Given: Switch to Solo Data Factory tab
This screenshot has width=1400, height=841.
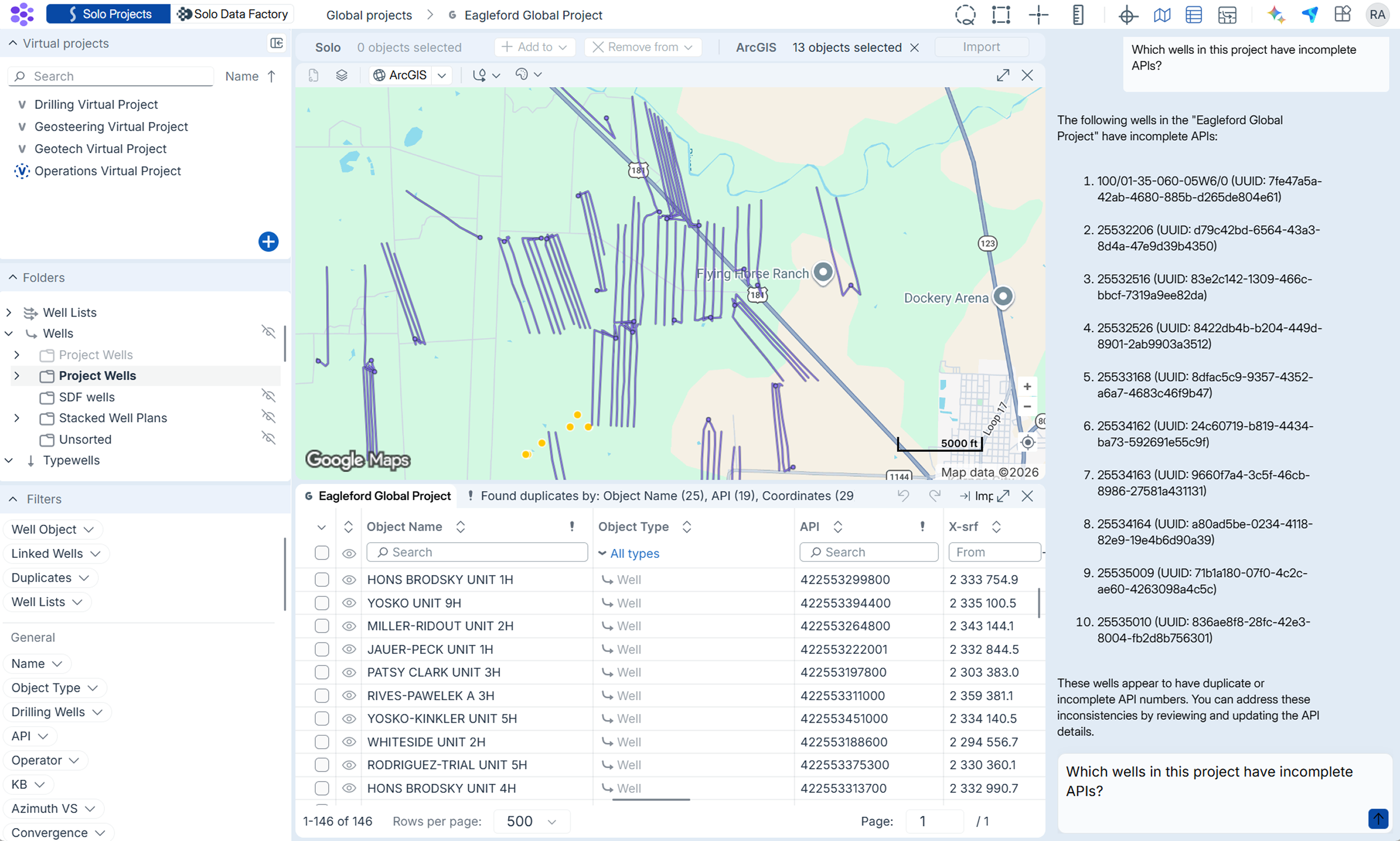Looking at the screenshot, I should point(232,14).
